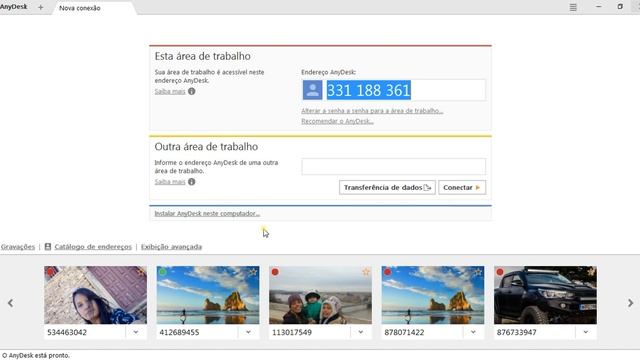Expand dropdown for session 534463042
This screenshot has width=640, height=360.
click(136, 332)
